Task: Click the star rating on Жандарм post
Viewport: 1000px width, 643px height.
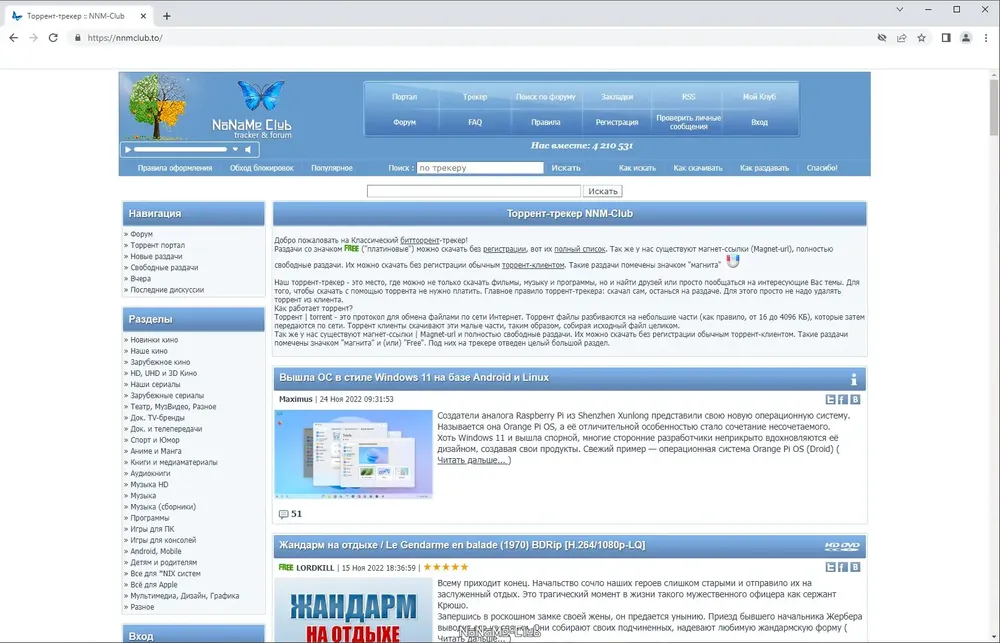Action: [446, 567]
